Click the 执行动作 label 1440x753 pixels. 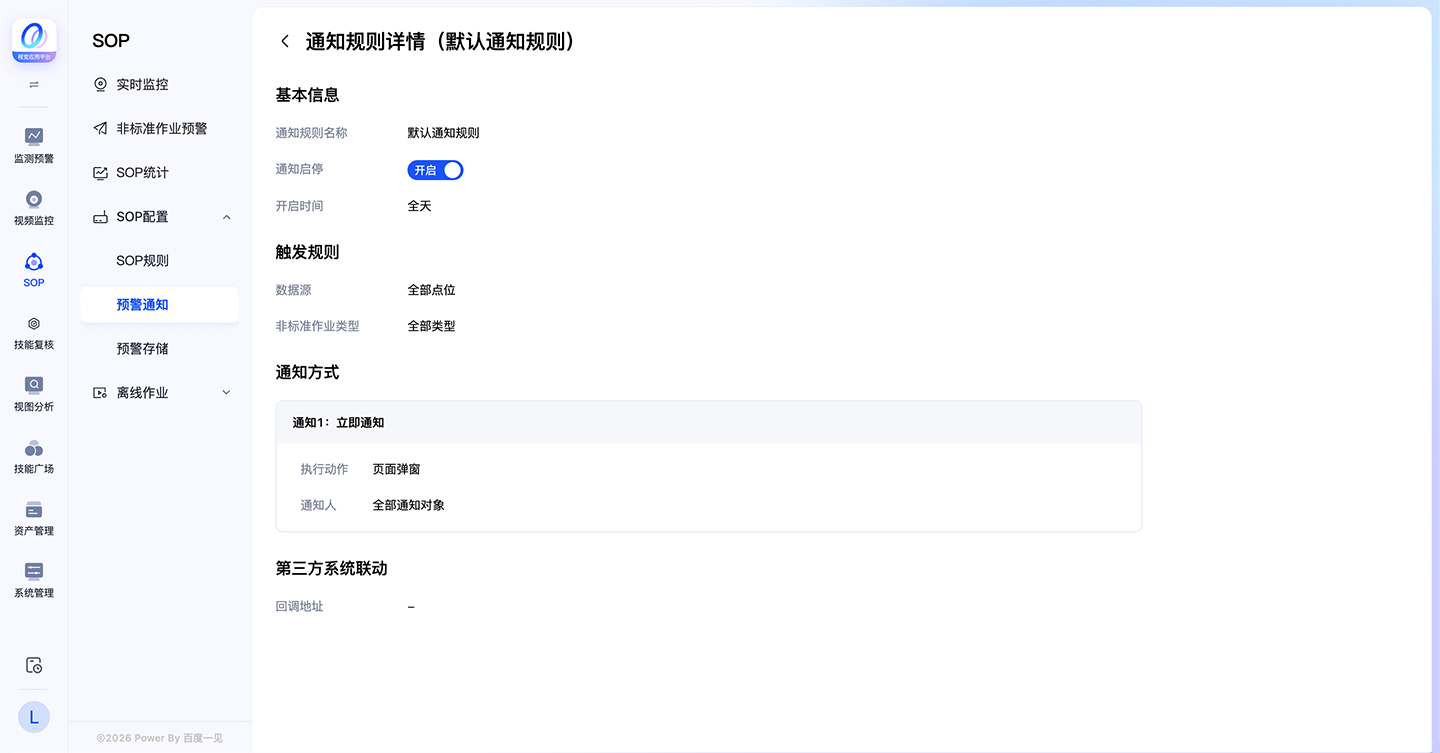[x=324, y=469]
